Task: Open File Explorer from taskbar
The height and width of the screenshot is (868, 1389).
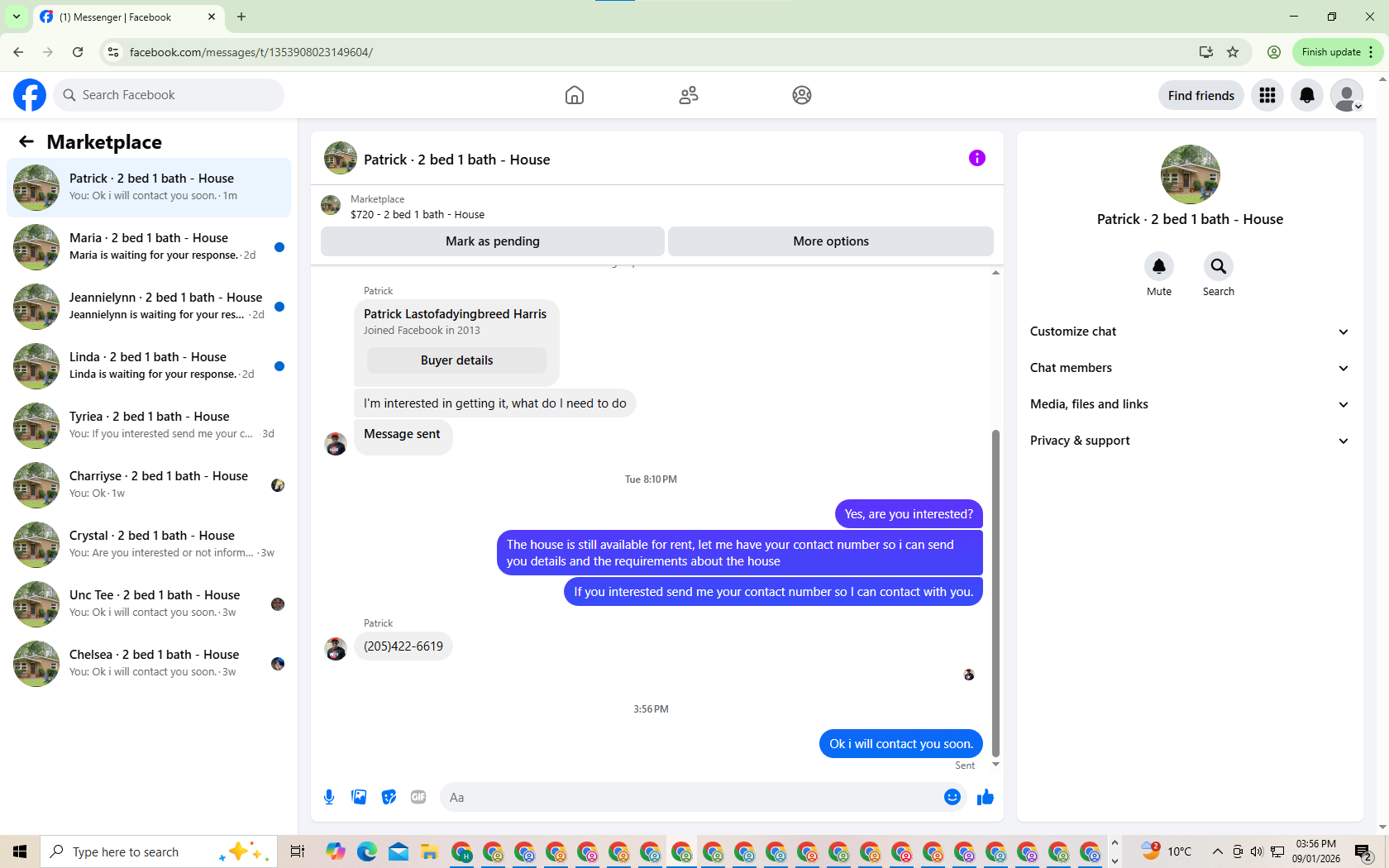Action: click(429, 851)
